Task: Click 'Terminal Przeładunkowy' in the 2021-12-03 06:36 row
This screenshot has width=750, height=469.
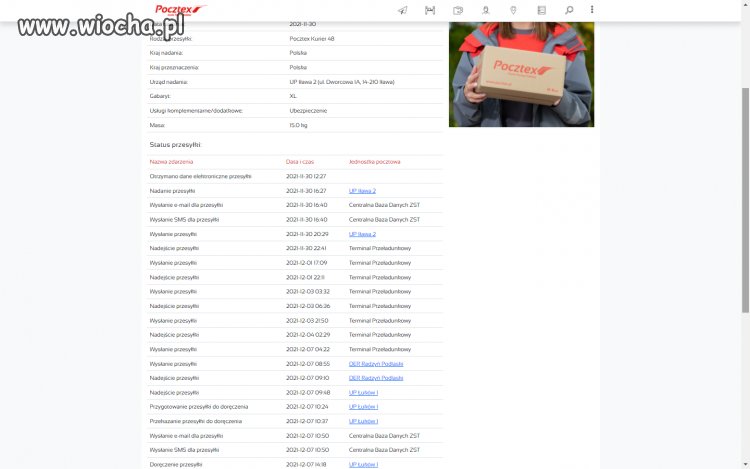Action: [x=380, y=306]
